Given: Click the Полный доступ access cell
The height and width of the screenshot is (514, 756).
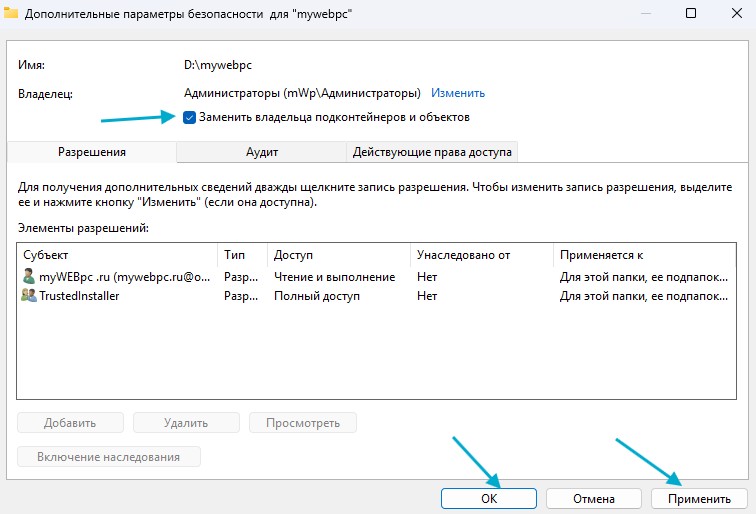Looking at the screenshot, I should tap(317, 296).
